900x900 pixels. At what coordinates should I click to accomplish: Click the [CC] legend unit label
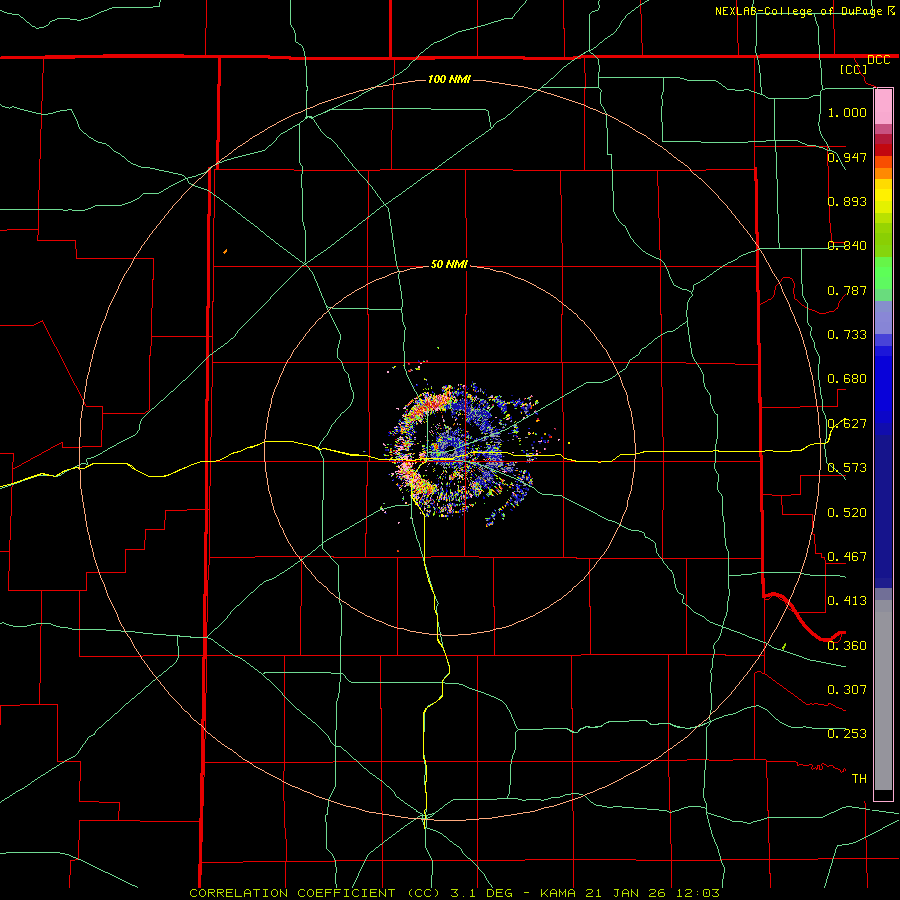click(854, 69)
